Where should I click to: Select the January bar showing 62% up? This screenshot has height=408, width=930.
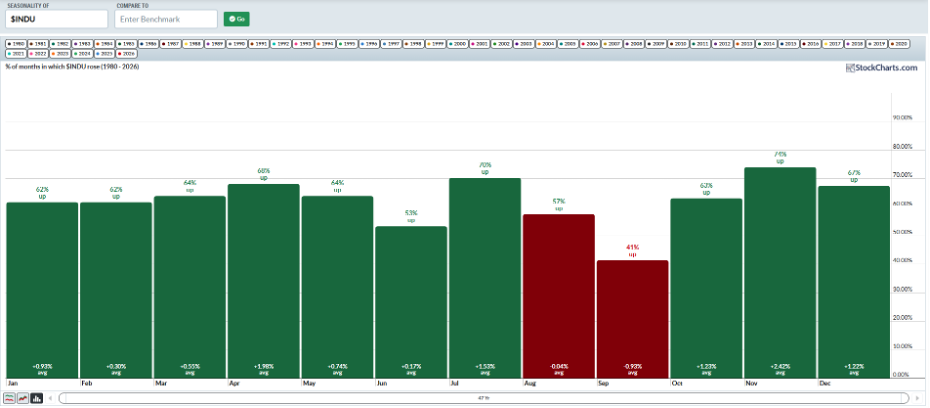(42, 291)
